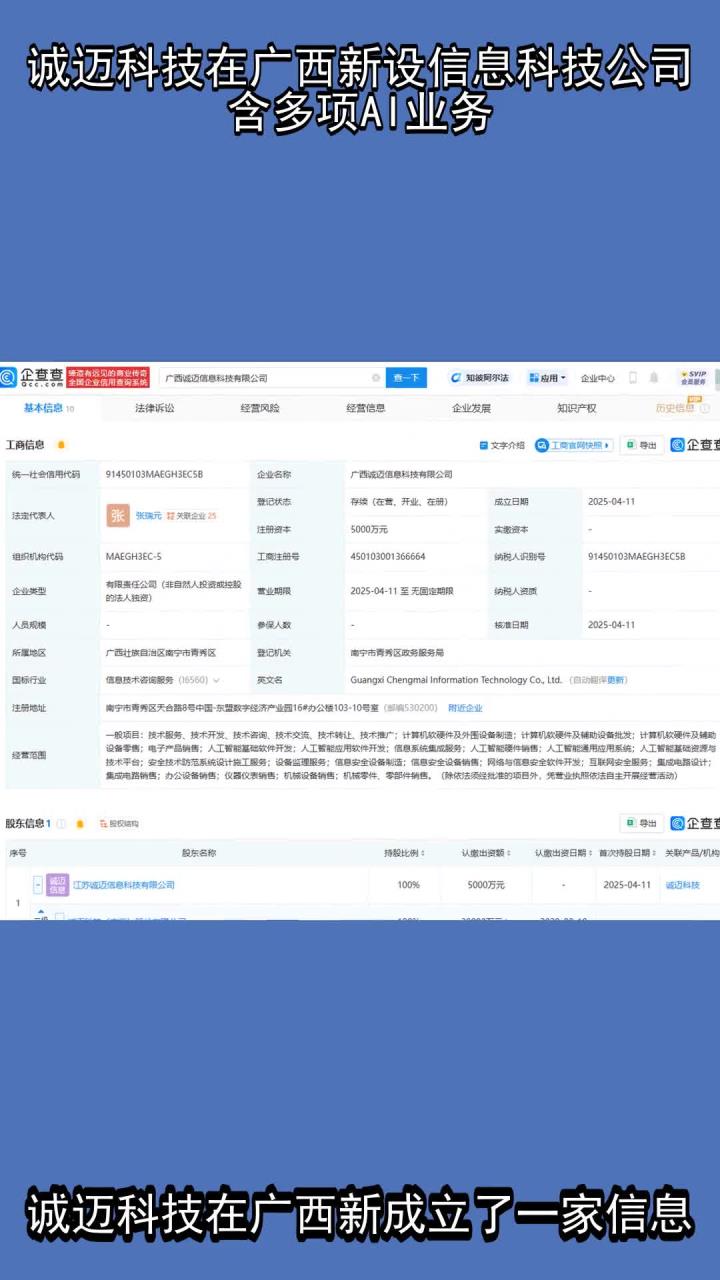The image size is (720, 1280).
Task: Switch to 法律诉讼 tab
Action: pyautogui.click(x=155, y=408)
